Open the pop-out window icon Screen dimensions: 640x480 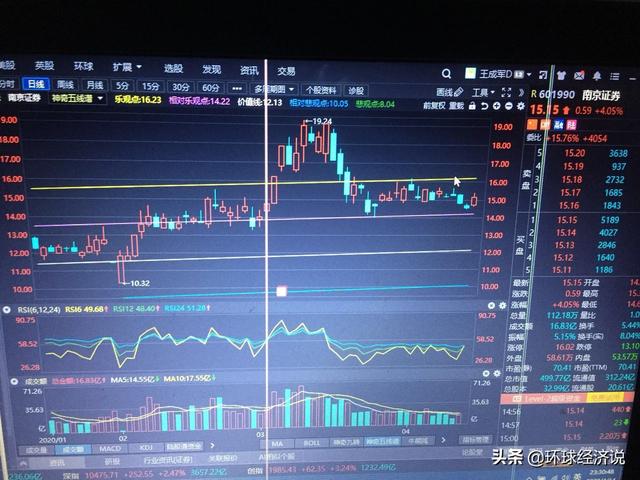tap(542, 75)
